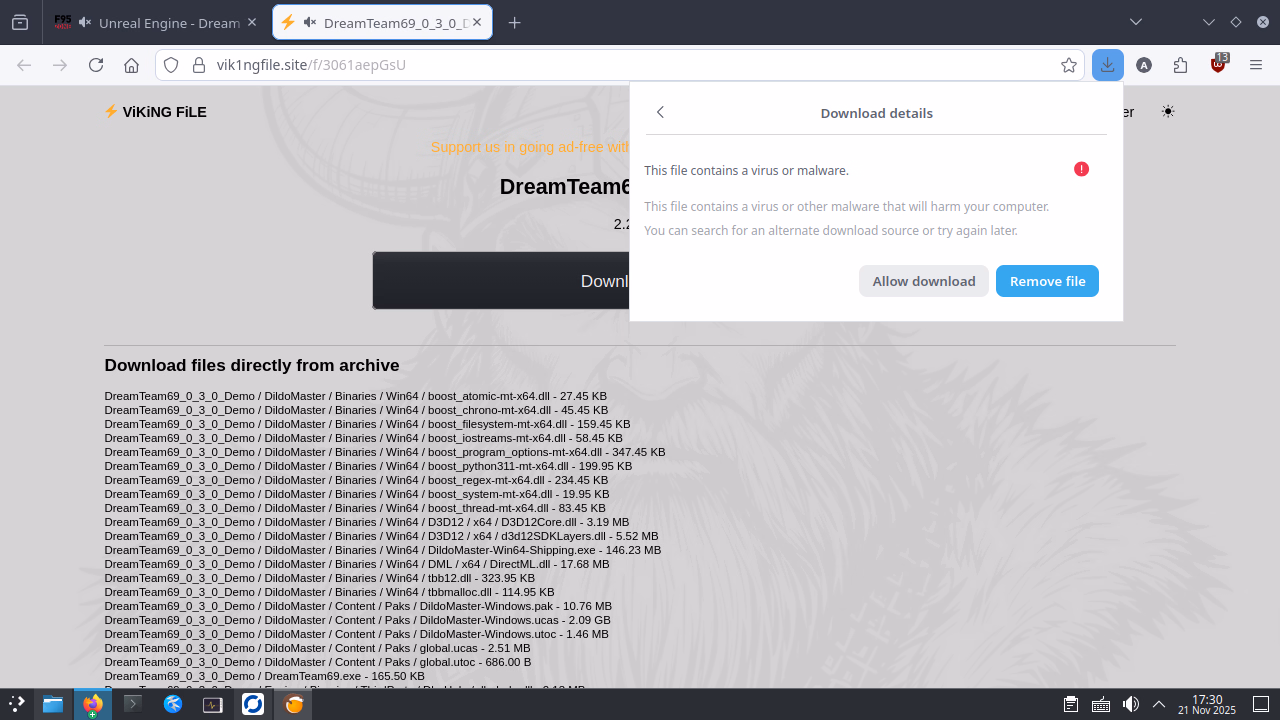Open the system monitor taskbar icon
Screen dimensions: 1280x720
point(213,704)
